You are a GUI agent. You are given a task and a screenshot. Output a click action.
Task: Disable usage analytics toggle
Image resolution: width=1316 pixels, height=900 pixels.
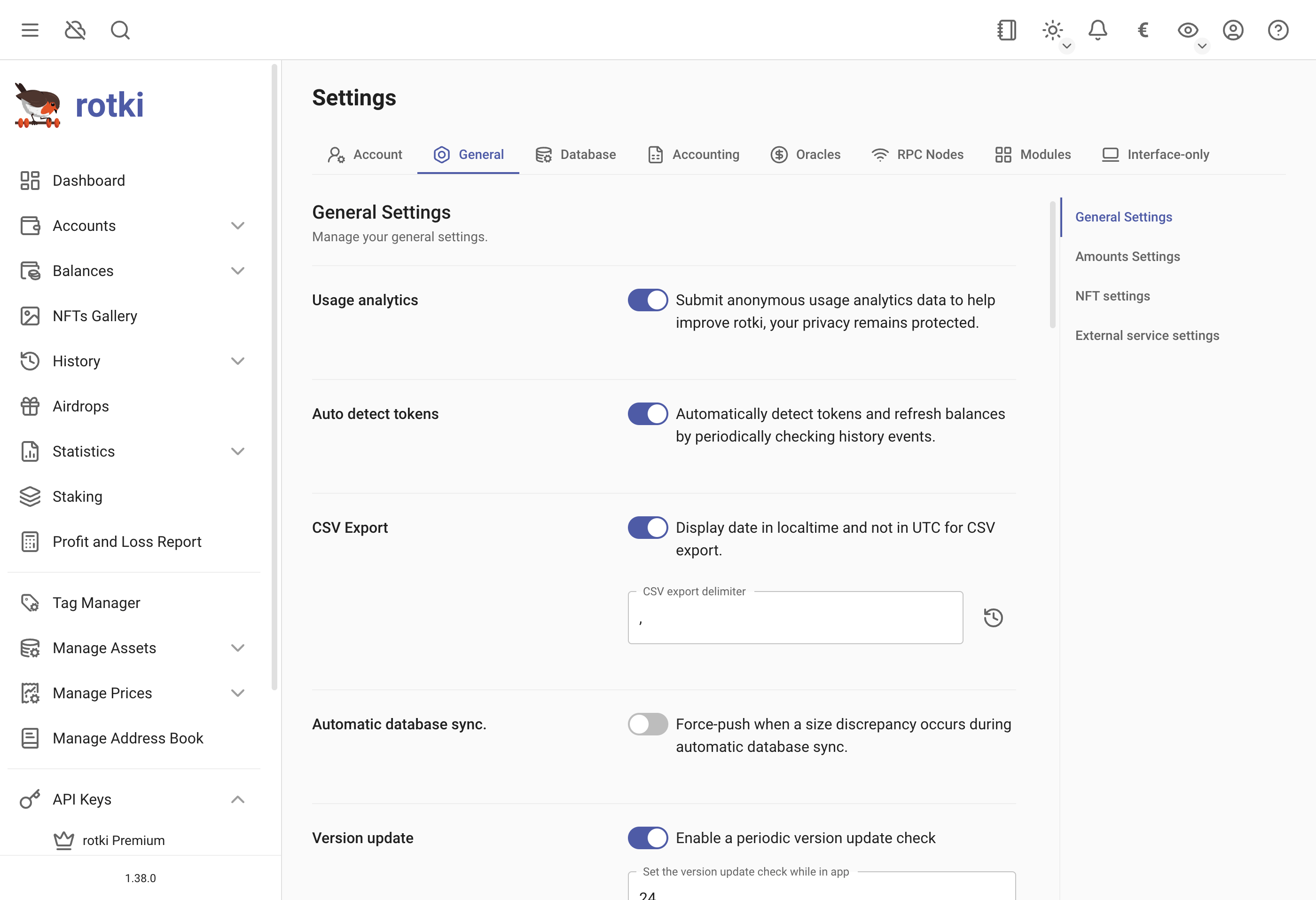(648, 300)
